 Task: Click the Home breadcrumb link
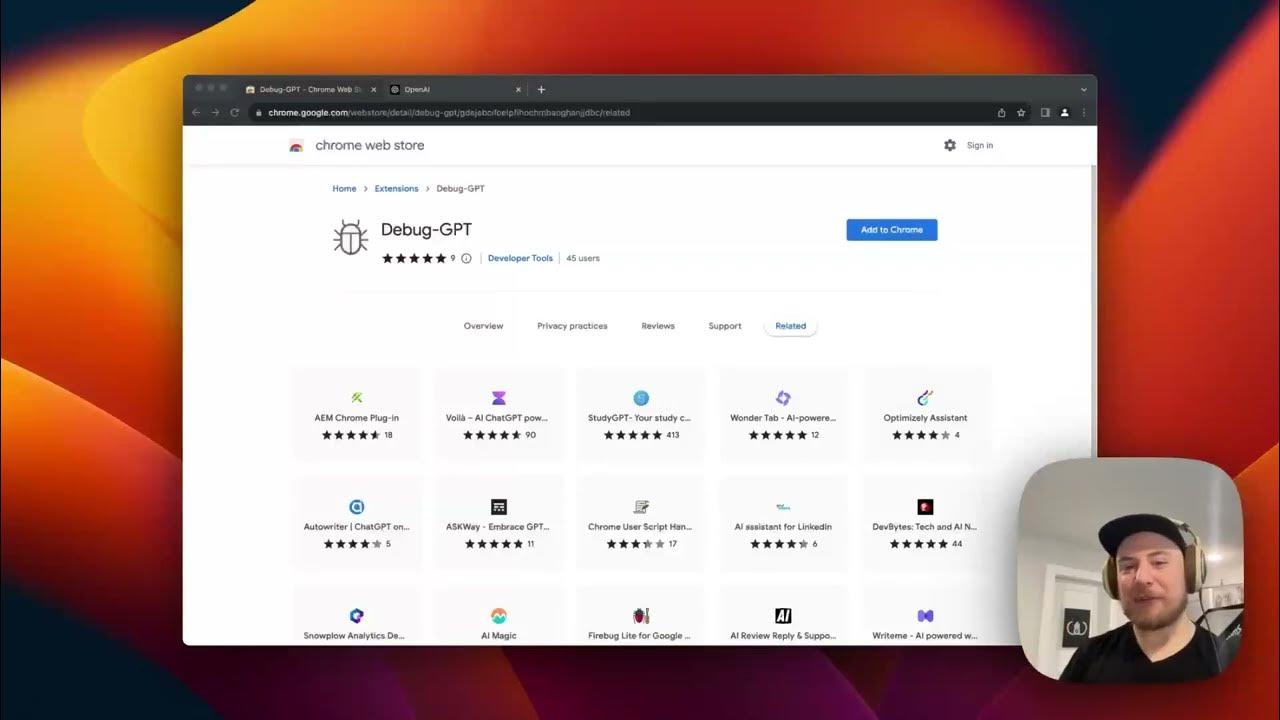(x=344, y=188)
